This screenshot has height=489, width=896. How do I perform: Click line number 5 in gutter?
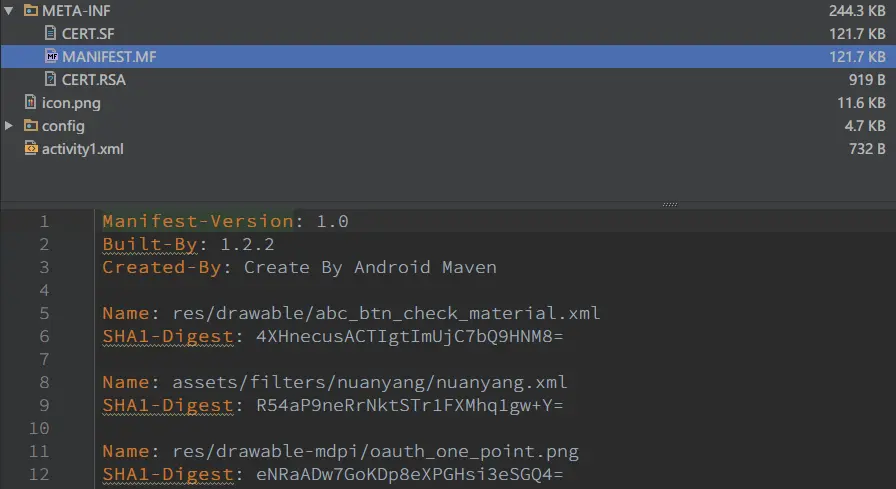point(44,313)
